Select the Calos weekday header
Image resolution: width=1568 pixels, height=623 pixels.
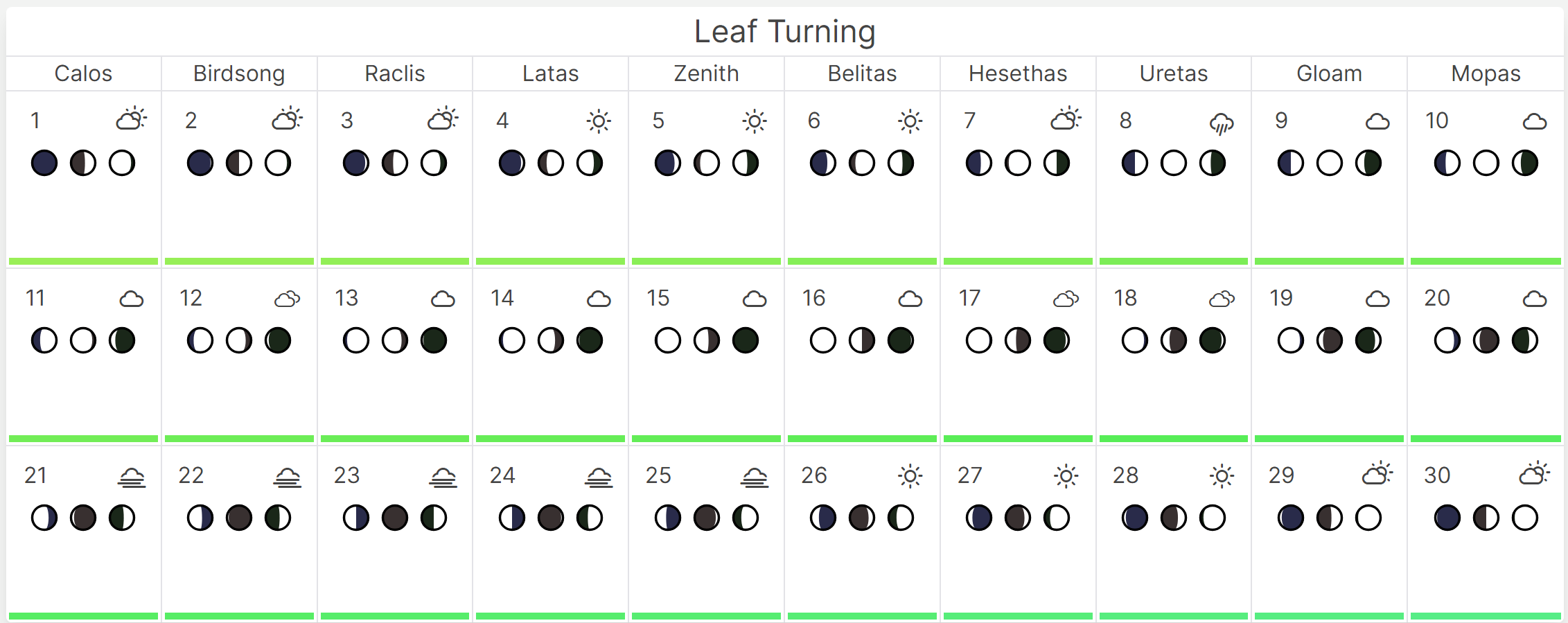pyautogui.click(x=83, y=73)
